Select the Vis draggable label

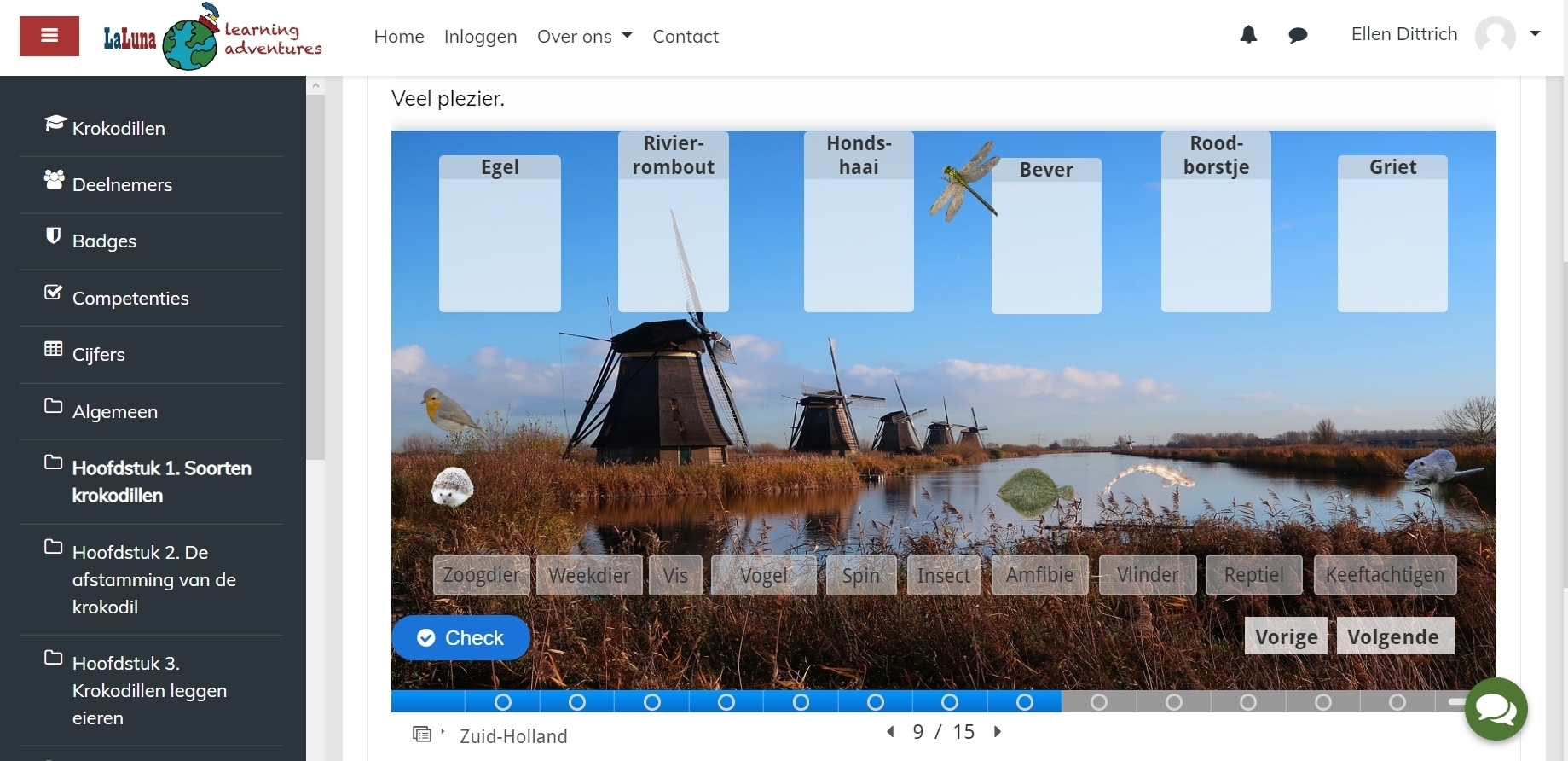(x=675, y=575)
